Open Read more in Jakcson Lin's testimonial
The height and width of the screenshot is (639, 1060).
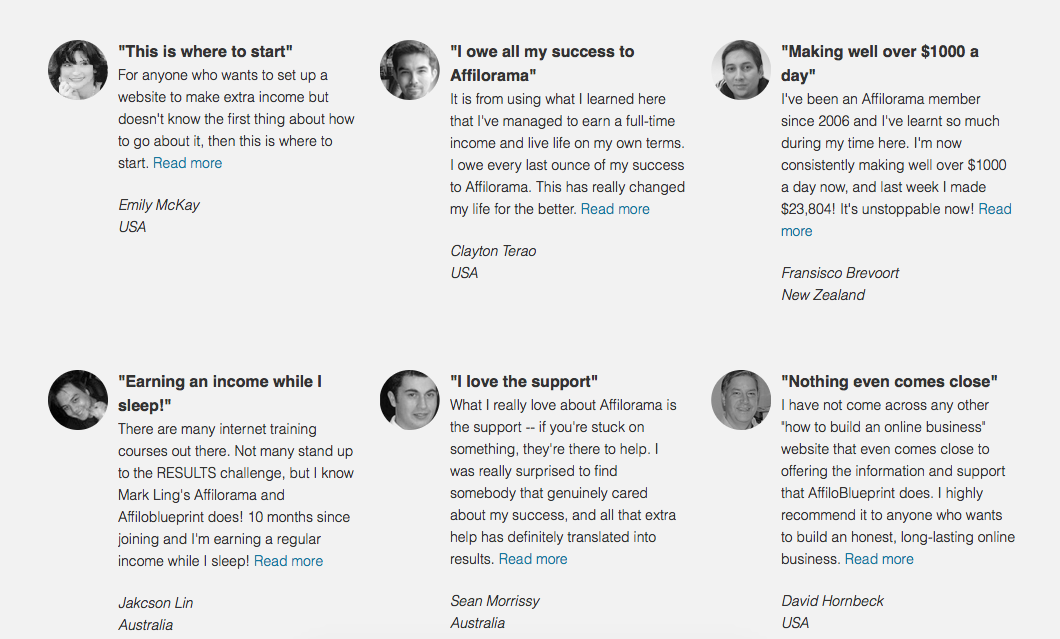289,561
